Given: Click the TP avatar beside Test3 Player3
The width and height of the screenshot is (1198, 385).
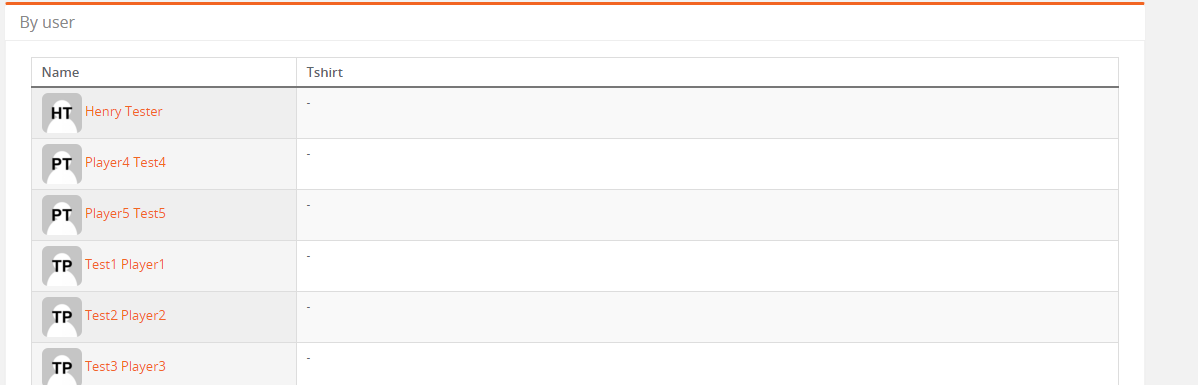Looking at the screenshot, I should pyautogui.click(x=62, y=367).
